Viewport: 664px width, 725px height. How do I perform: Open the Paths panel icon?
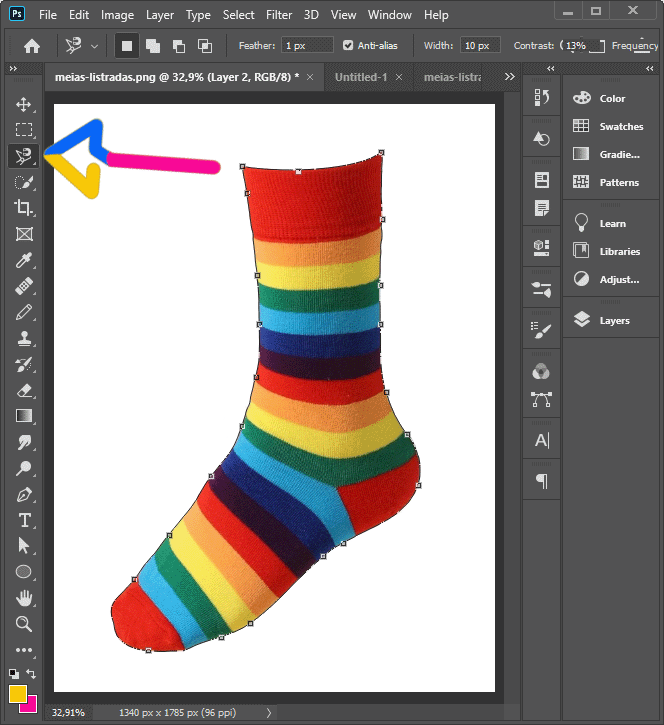541,399
